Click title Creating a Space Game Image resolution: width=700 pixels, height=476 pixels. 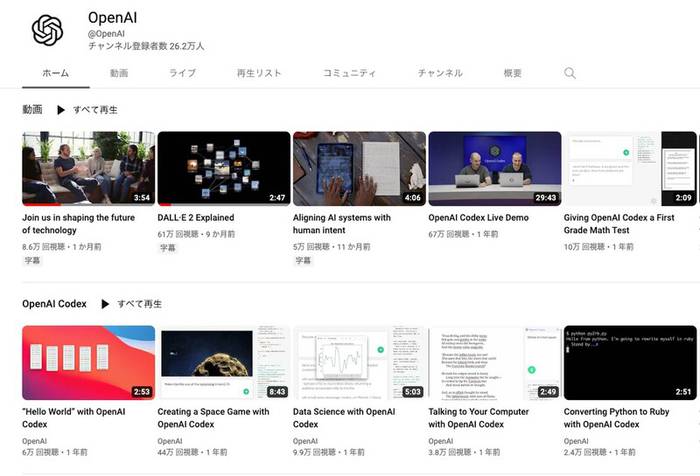[213, 418]
